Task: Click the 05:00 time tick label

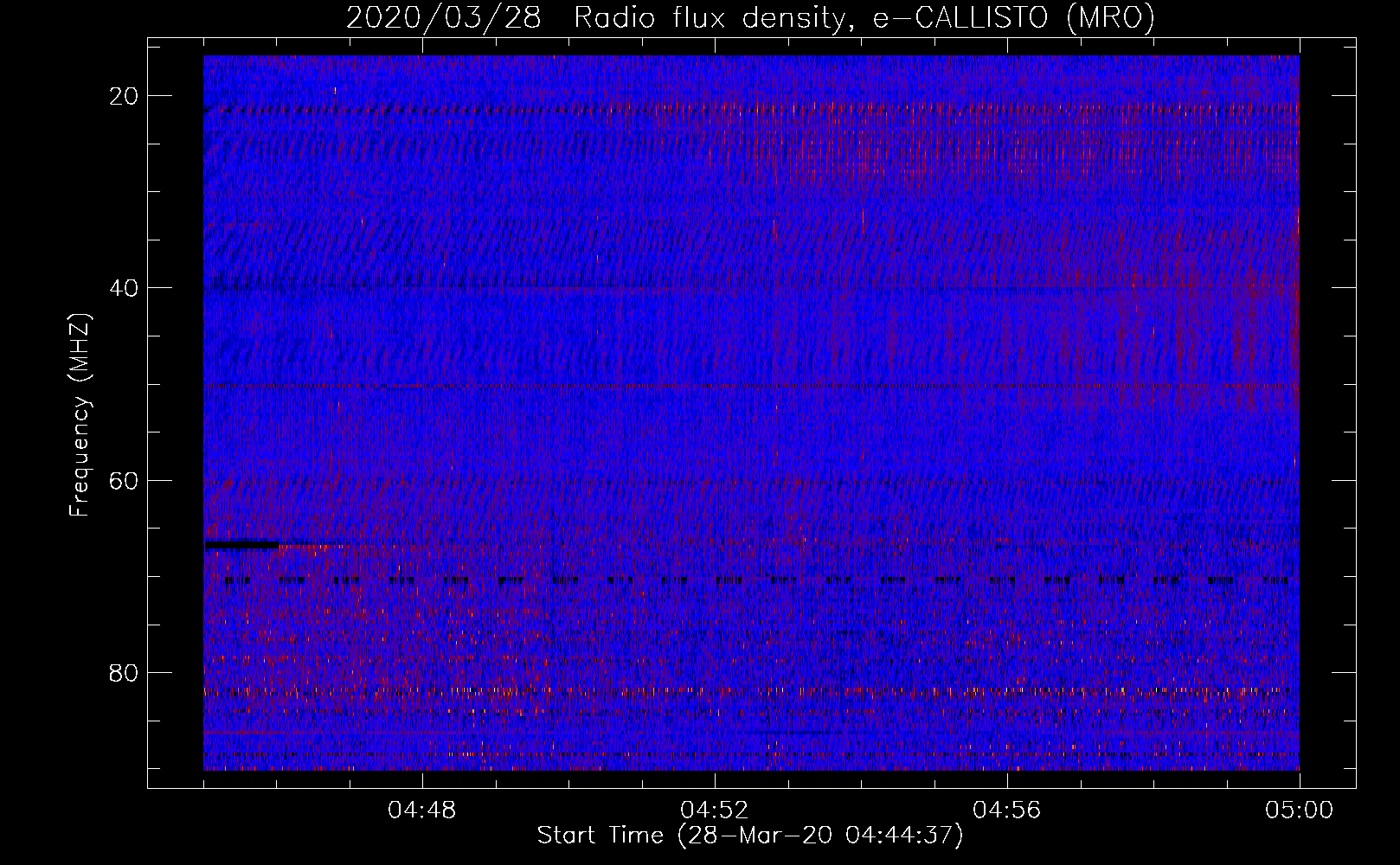Action: [x=1299, y=810]
